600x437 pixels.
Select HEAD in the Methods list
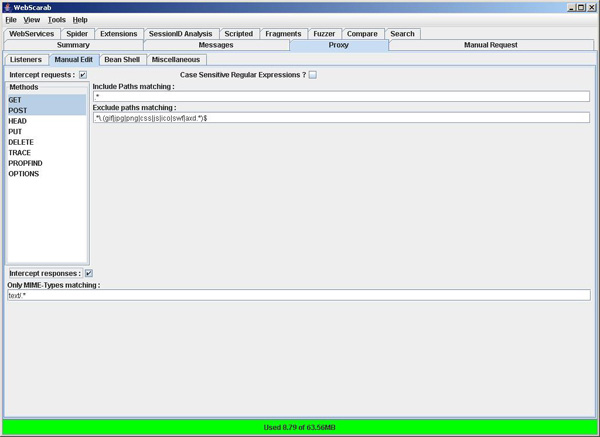coord(47,121)
